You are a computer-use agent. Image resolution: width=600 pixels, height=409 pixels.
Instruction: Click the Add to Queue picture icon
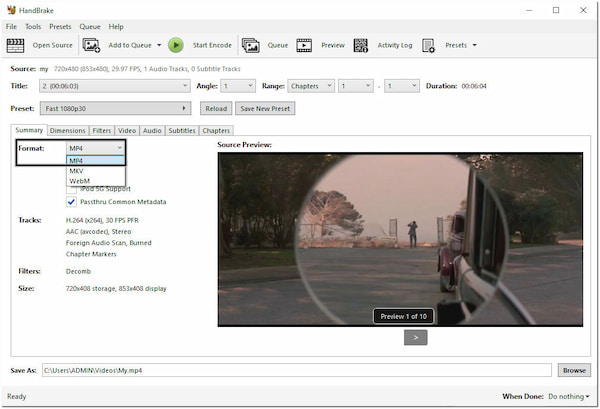coord(91,46)
